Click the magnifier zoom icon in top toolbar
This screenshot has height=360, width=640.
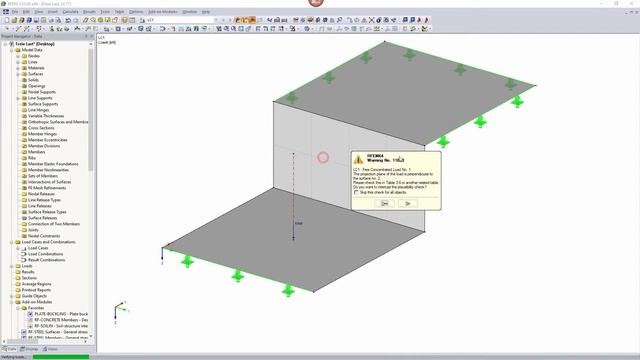[x=340, y=20]
